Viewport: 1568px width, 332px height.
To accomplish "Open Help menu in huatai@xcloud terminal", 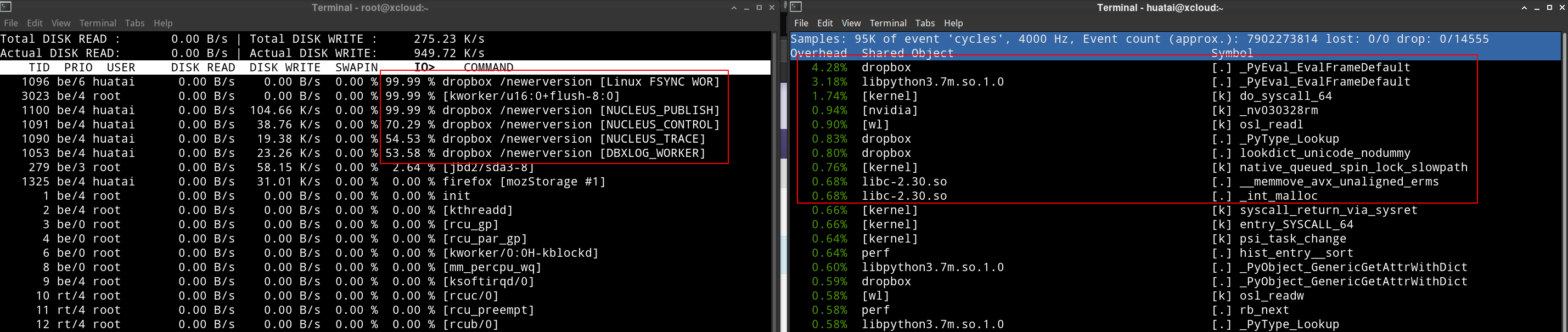I will pos(953,23).
